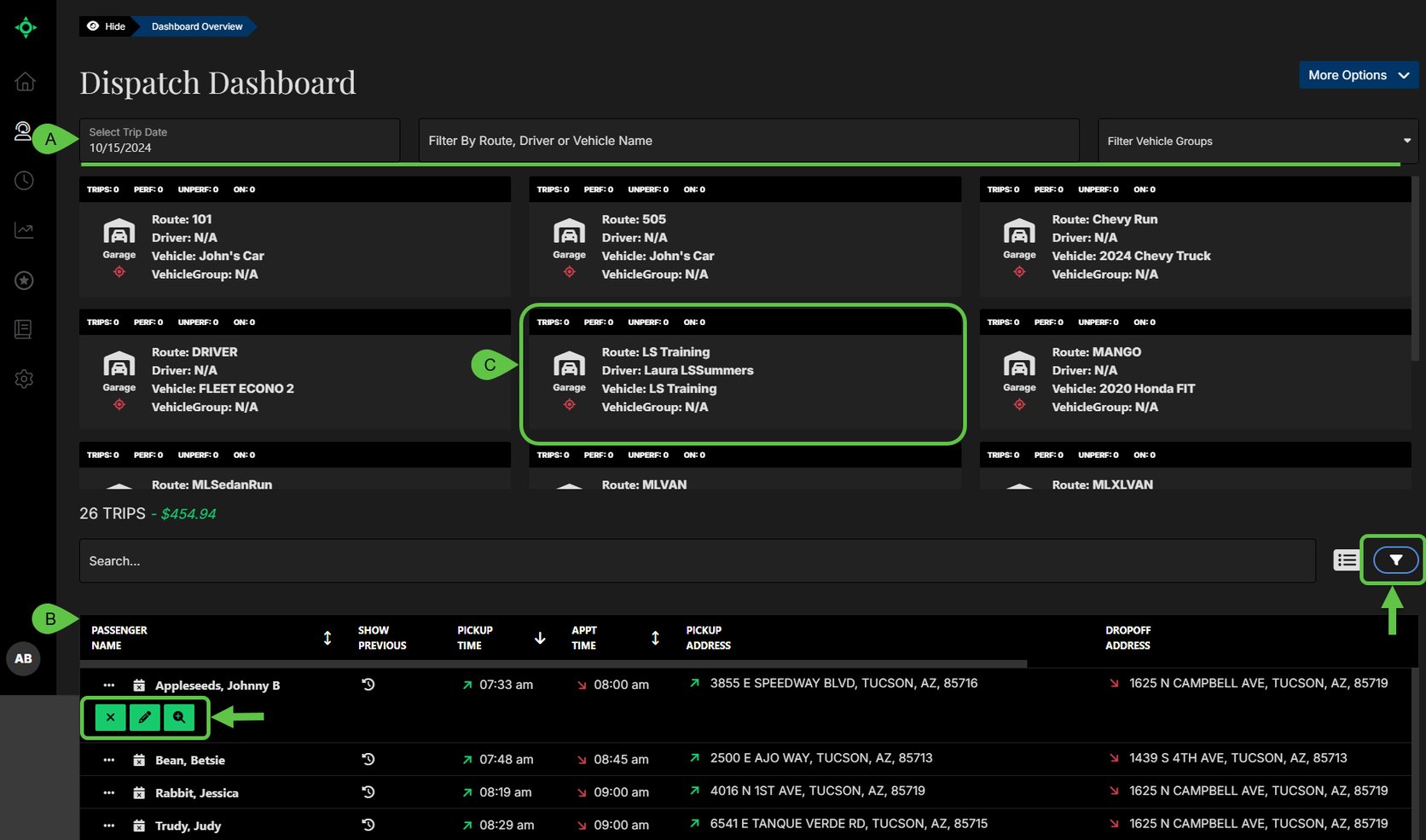Open the starred favorites sidebar icon
Viewport: 1426px width, 840px height.
click(25, 280)
